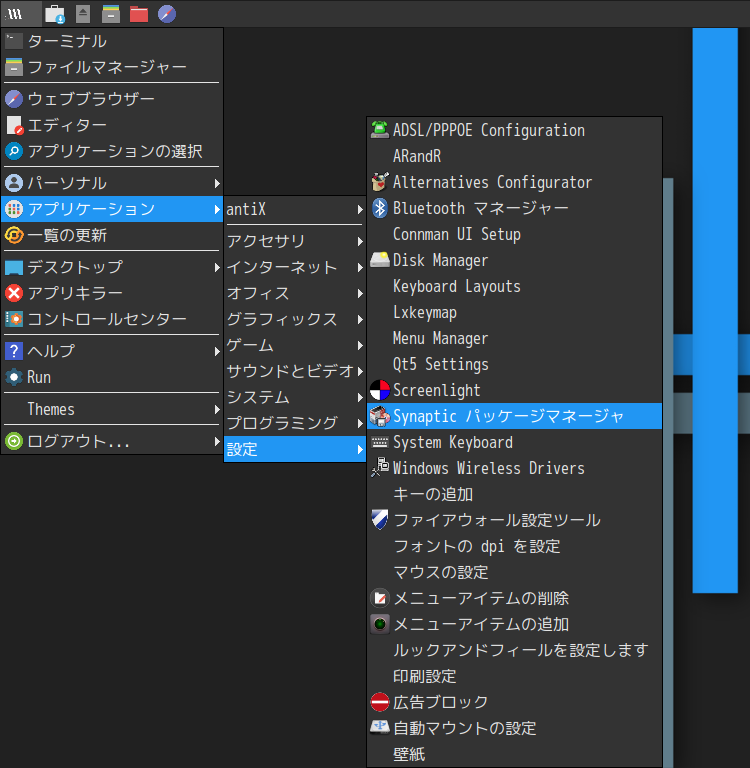Open Keyboard Layouts
This screenshot has width=750, height=768.
[514, 286]
